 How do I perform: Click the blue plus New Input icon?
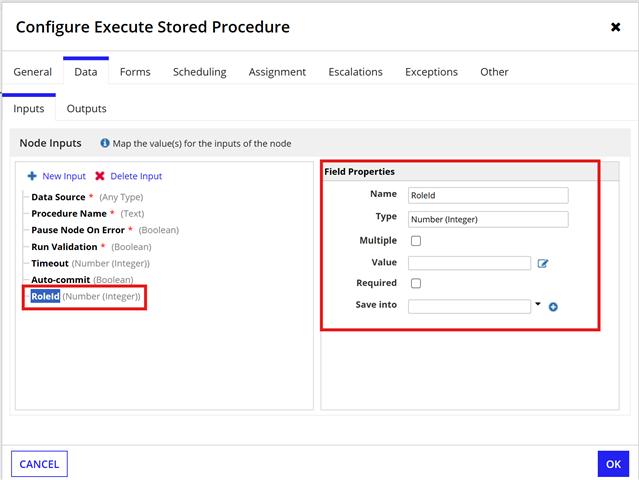pyautogui.click(x=32, y=176)
